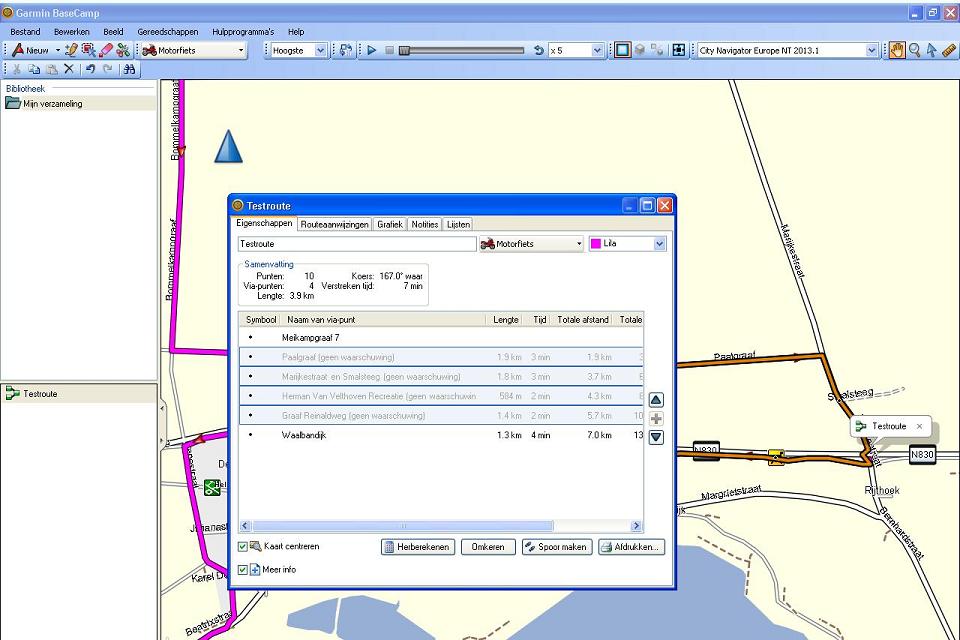Click the Afdrukken... button
Viewport: 960px width, 640px height.
coord(631,547)
